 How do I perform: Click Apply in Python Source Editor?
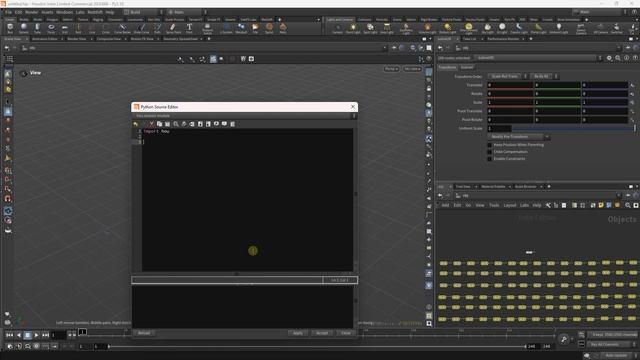[x=298, y=333]
